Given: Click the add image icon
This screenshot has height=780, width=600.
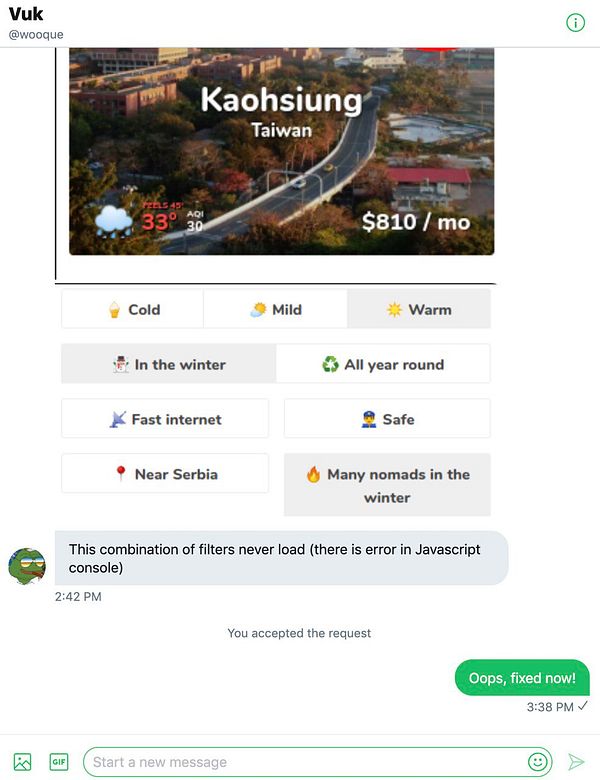Looking at the screenshot, I should click(x=22, y=762).
